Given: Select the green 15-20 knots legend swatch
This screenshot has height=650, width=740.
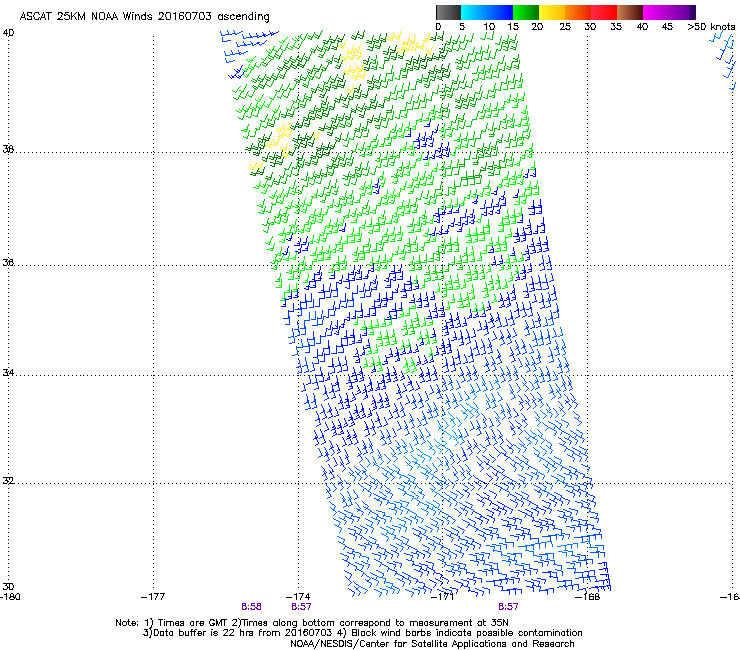Looking at the screenshot, I should coord(526,12).
